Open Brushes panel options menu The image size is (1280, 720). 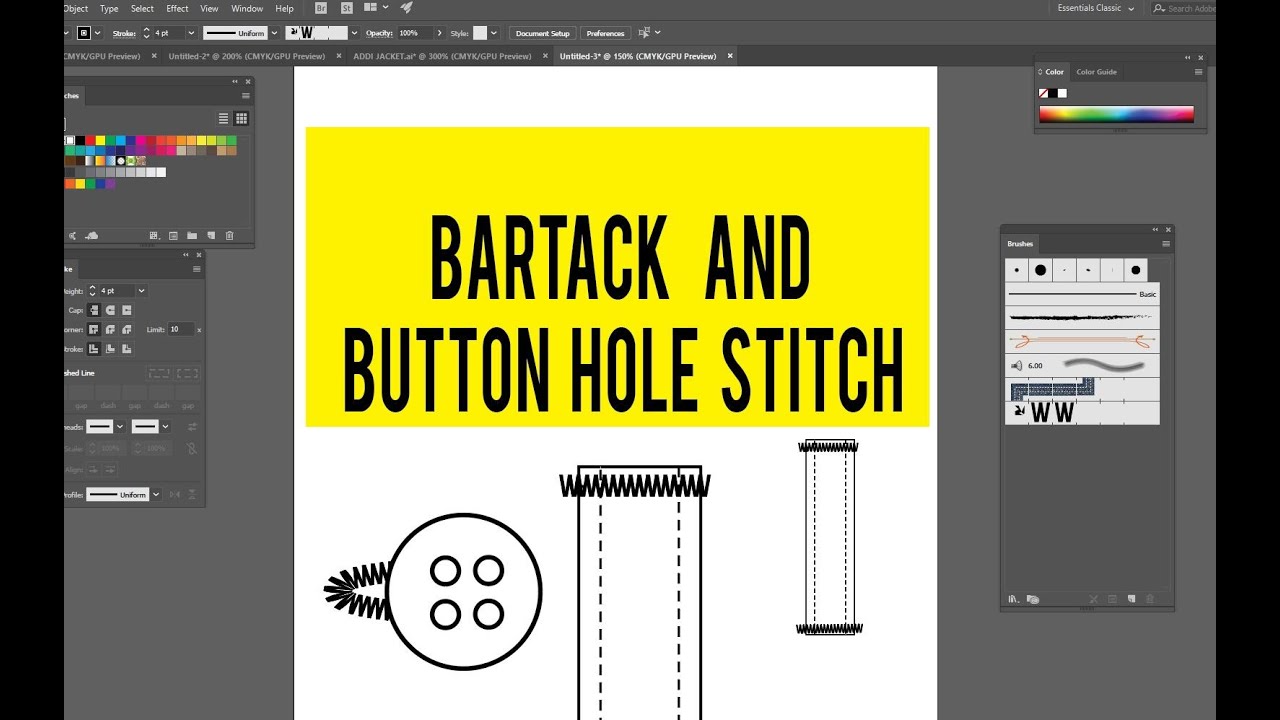[x=1166, y=244]
